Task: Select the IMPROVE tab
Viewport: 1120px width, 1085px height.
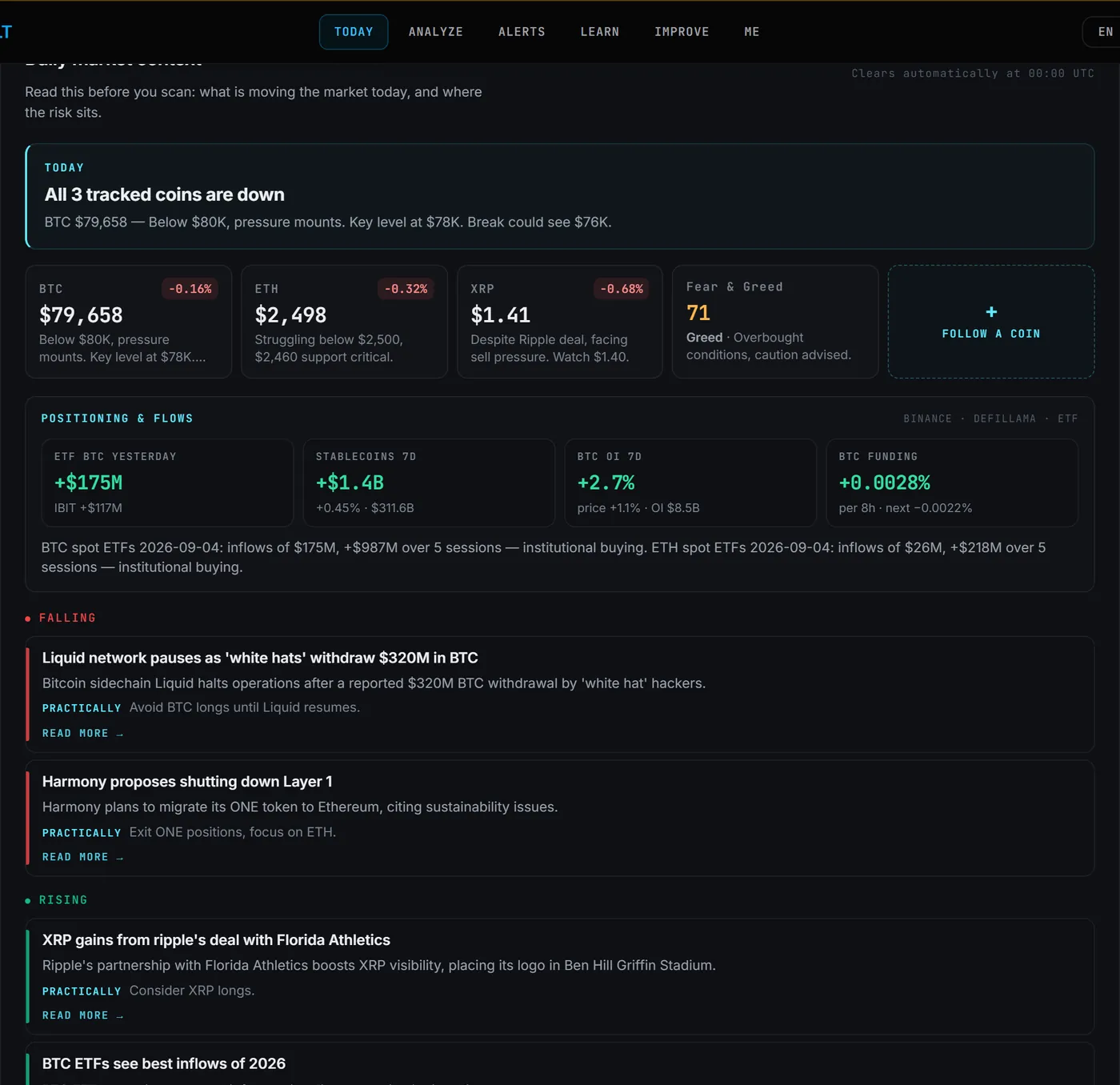Action: (x=682, y=32)
